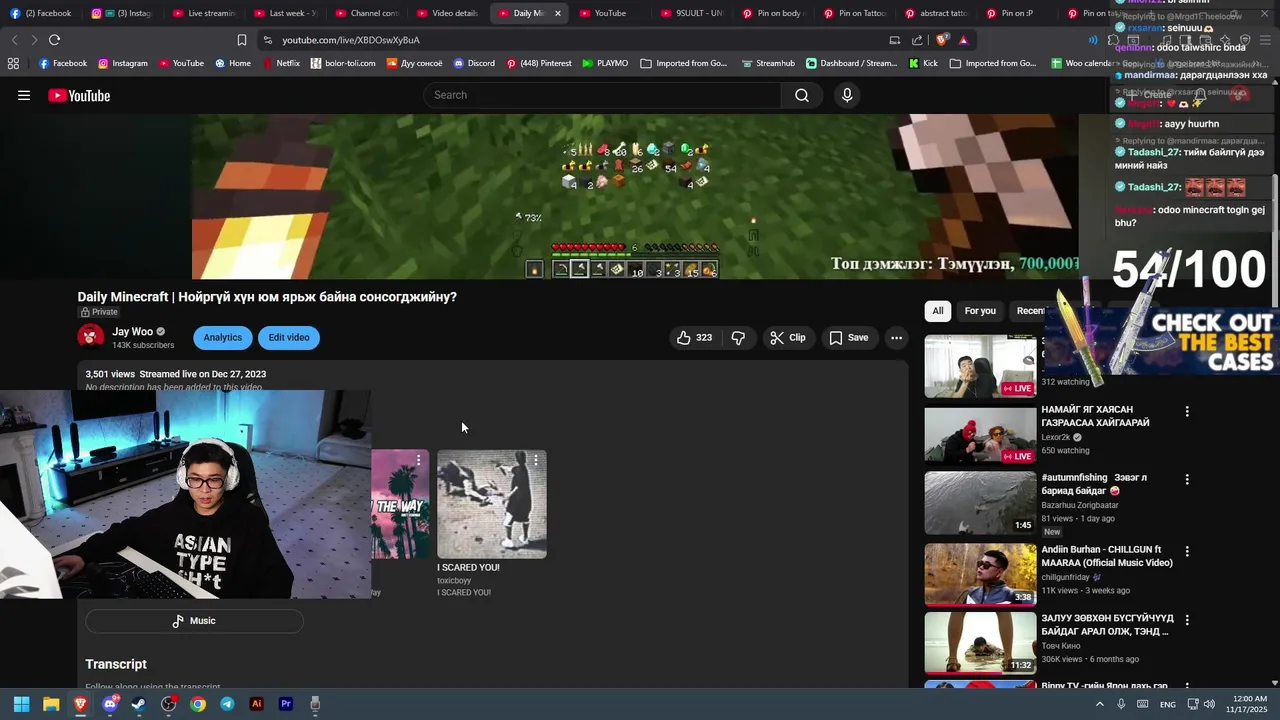This screenshot has width=1280, height=720.
Task: Open Telegram from the taskbar
Action: pos(227,704)
